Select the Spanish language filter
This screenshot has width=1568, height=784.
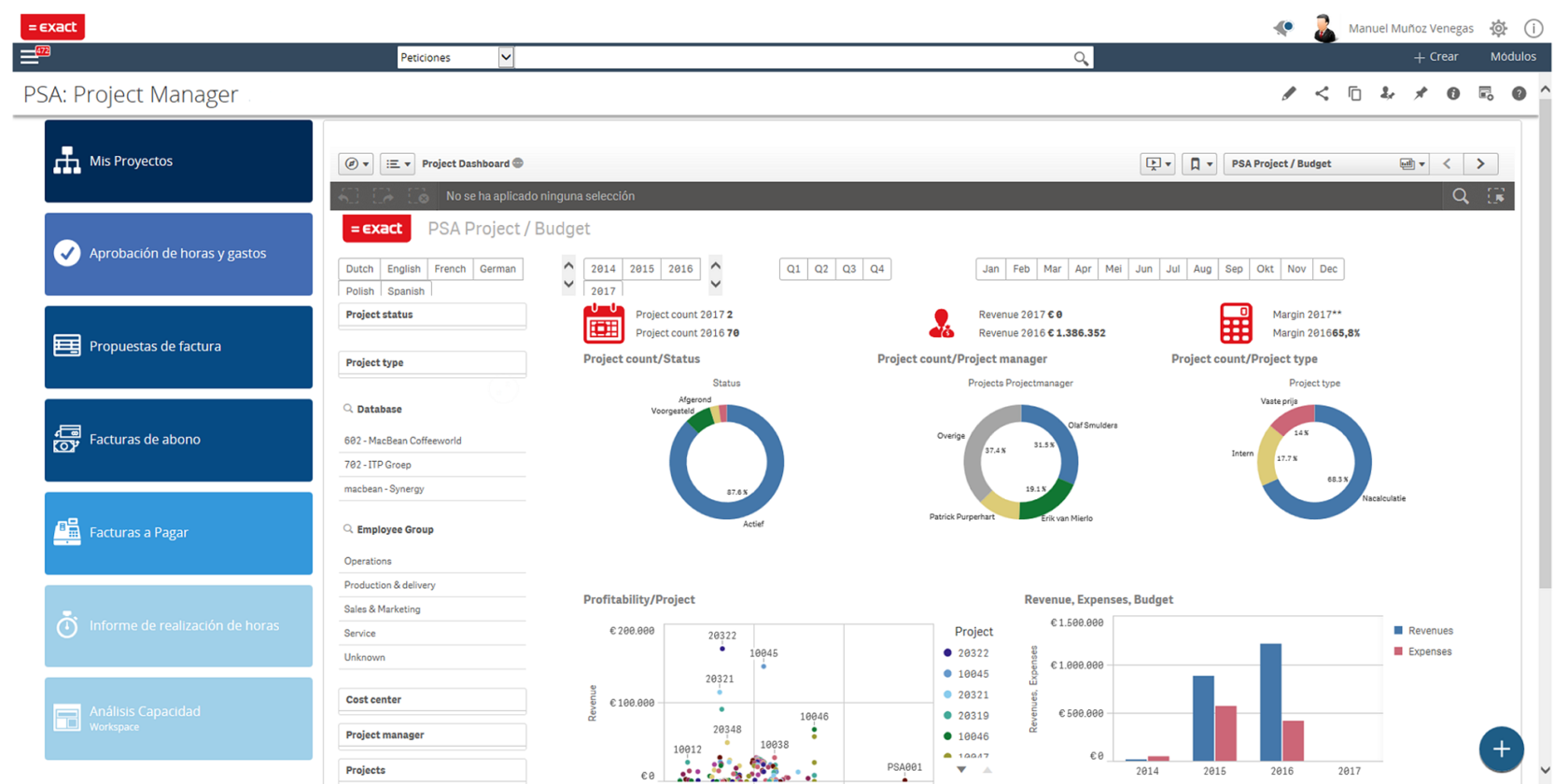[406, 291]
